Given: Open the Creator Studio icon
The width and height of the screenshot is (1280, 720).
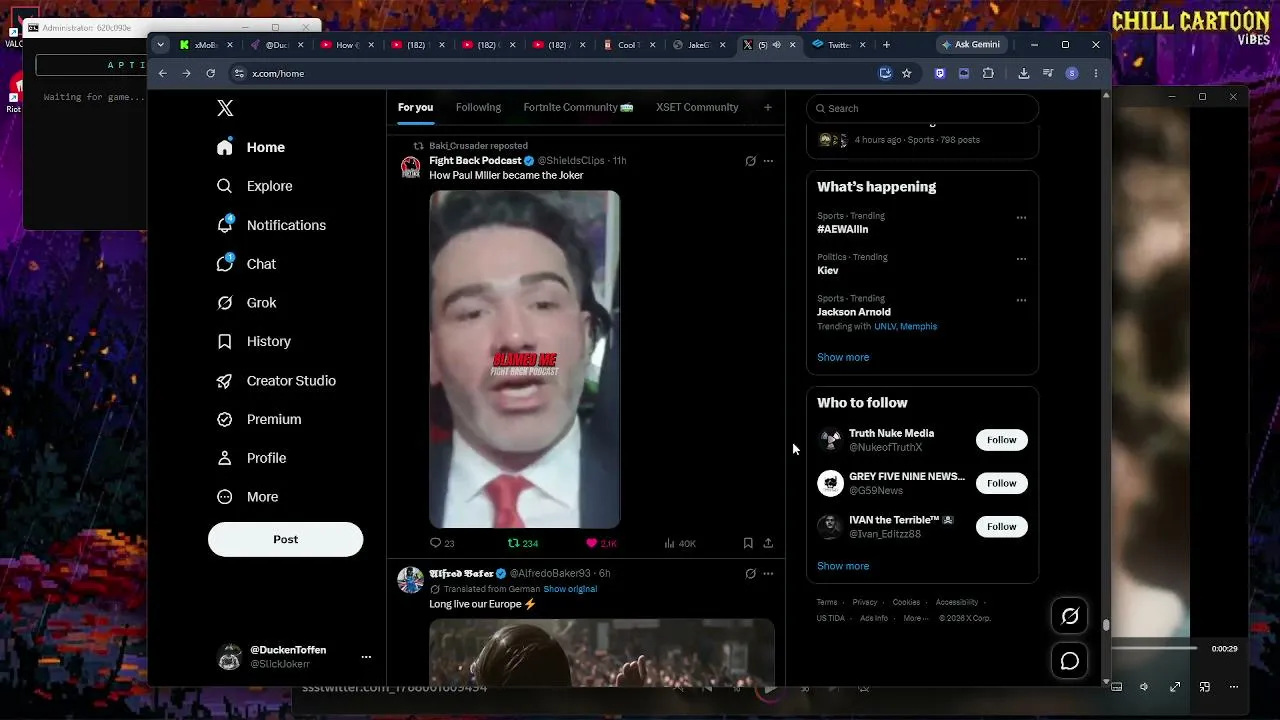Looking at the screenshot, I should [225, 381].
